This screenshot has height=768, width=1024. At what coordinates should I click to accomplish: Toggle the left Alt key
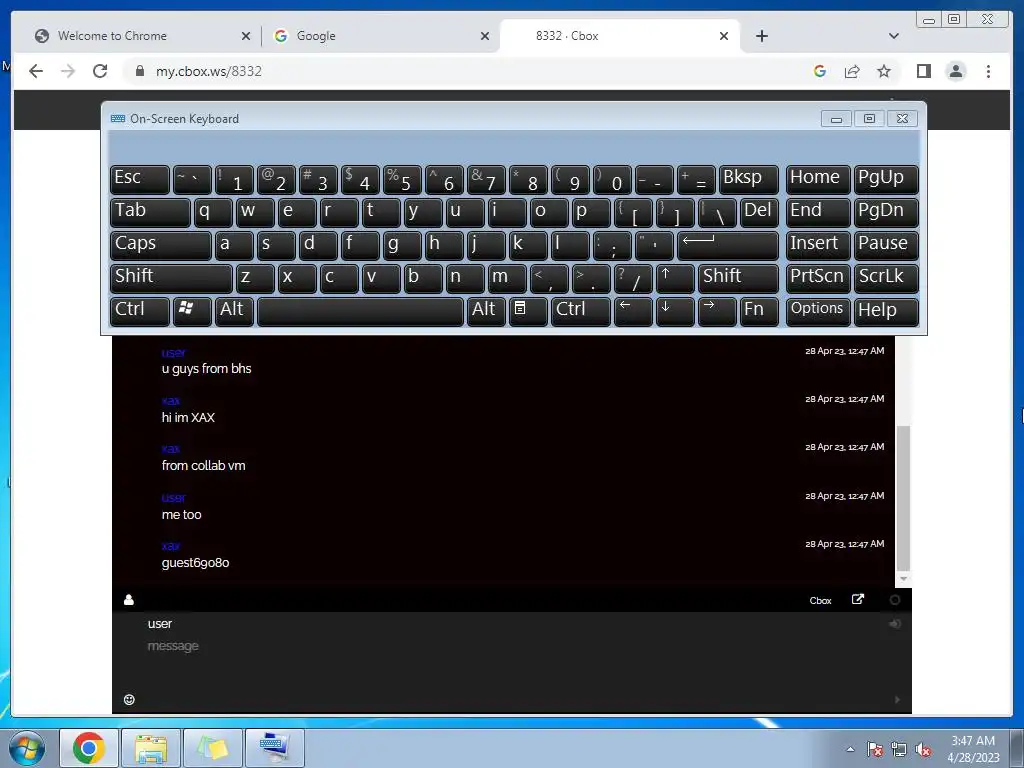[x=234, y=312]
